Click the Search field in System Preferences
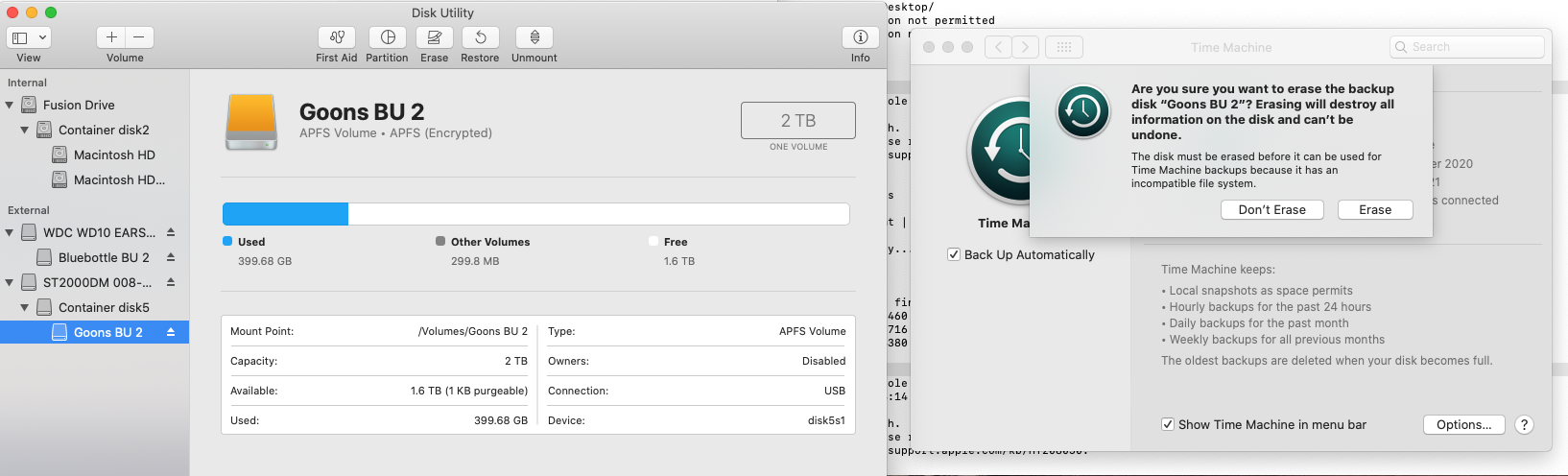Screen dimensions: 1568x476 (x=1467, y=47)
